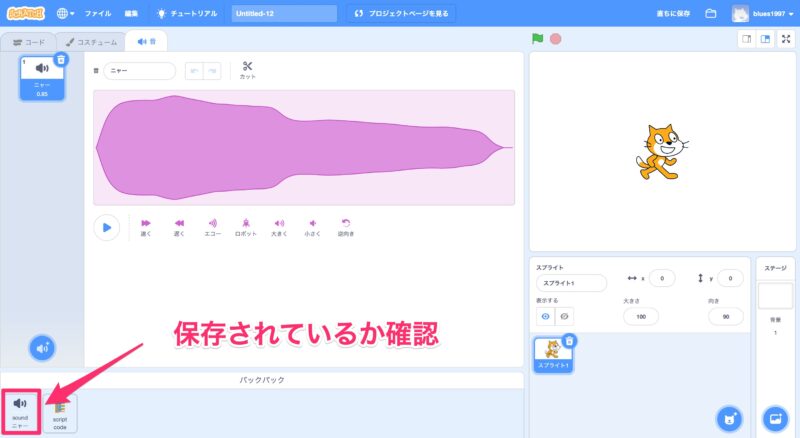Image resolution: width=800 pixels, height=438 pixels.
Task: Switch to small stage layout
Action: [x=745, y=39]
